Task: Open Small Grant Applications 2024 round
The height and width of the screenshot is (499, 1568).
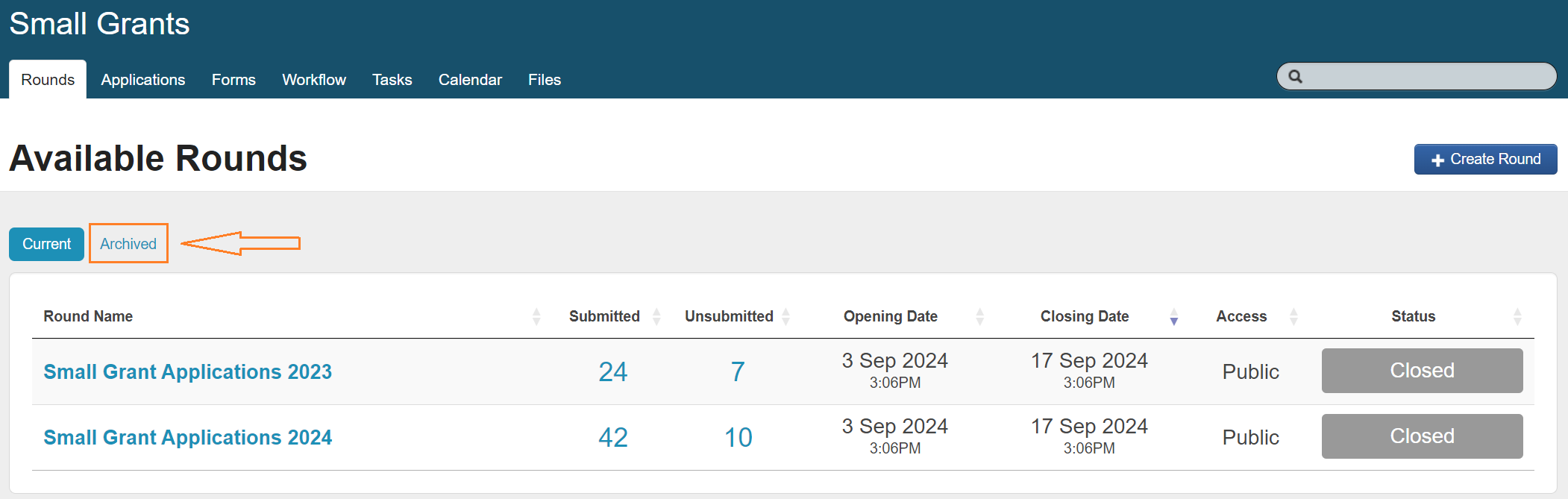Action: click(x=188, y=437)
